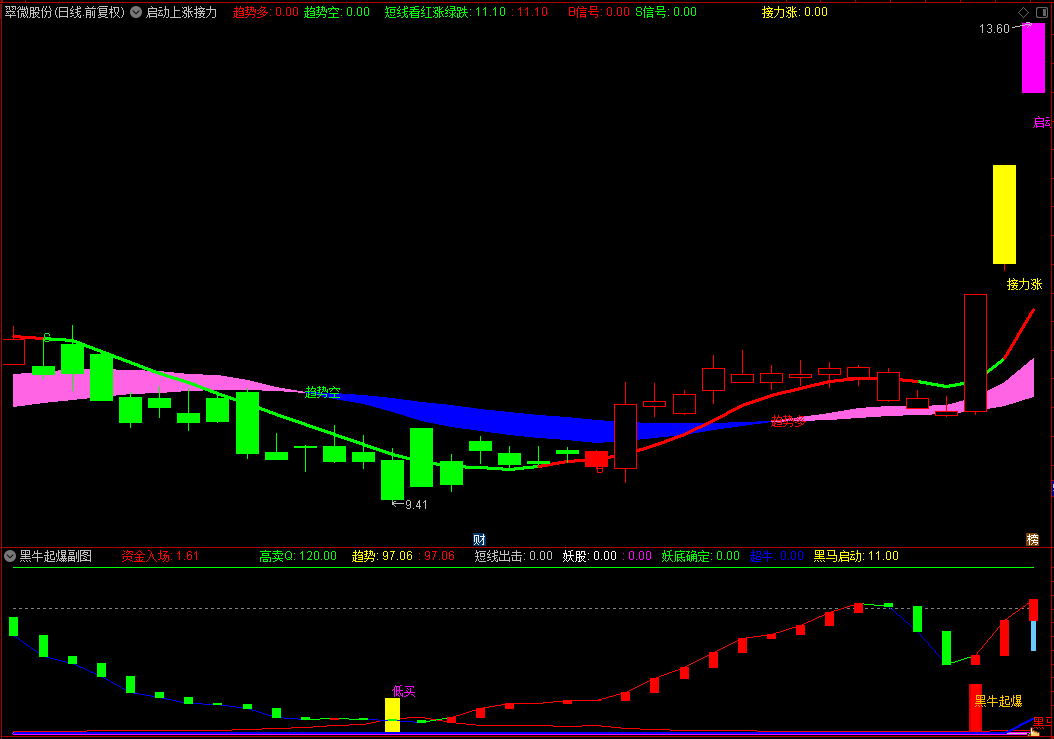Click the sub-chart name 黑牛起爆副图
Screen dimensions: 1054x739
[56, 556]
